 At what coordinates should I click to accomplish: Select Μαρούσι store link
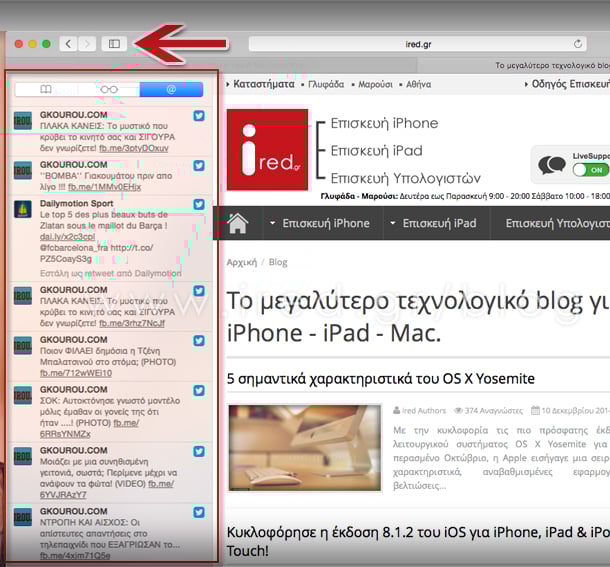[375, 84]
